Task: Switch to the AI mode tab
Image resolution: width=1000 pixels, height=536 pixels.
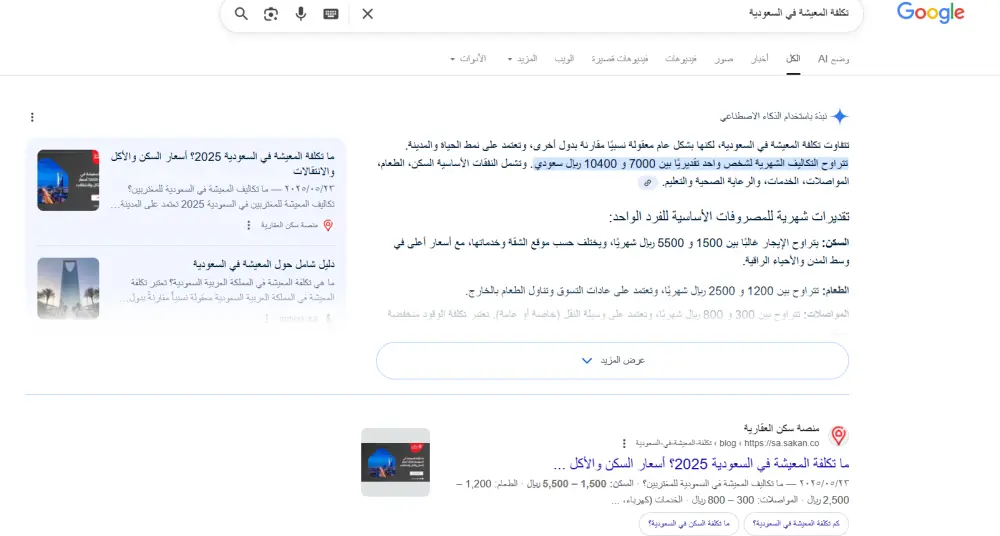Action: click(834, 59)
